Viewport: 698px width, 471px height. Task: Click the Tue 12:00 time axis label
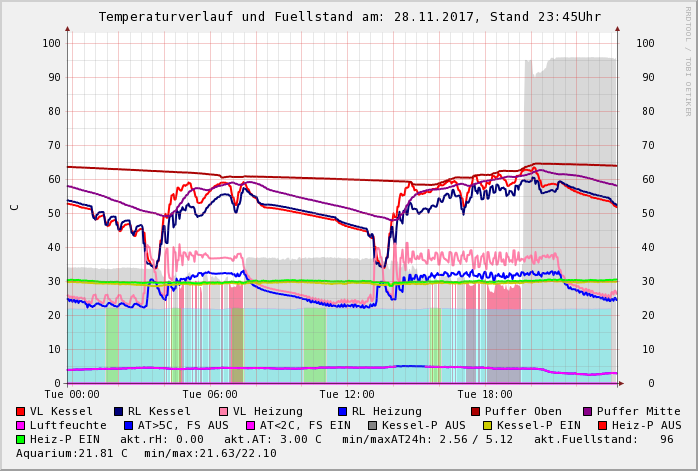pyautogui.click(x=347, y=395)
